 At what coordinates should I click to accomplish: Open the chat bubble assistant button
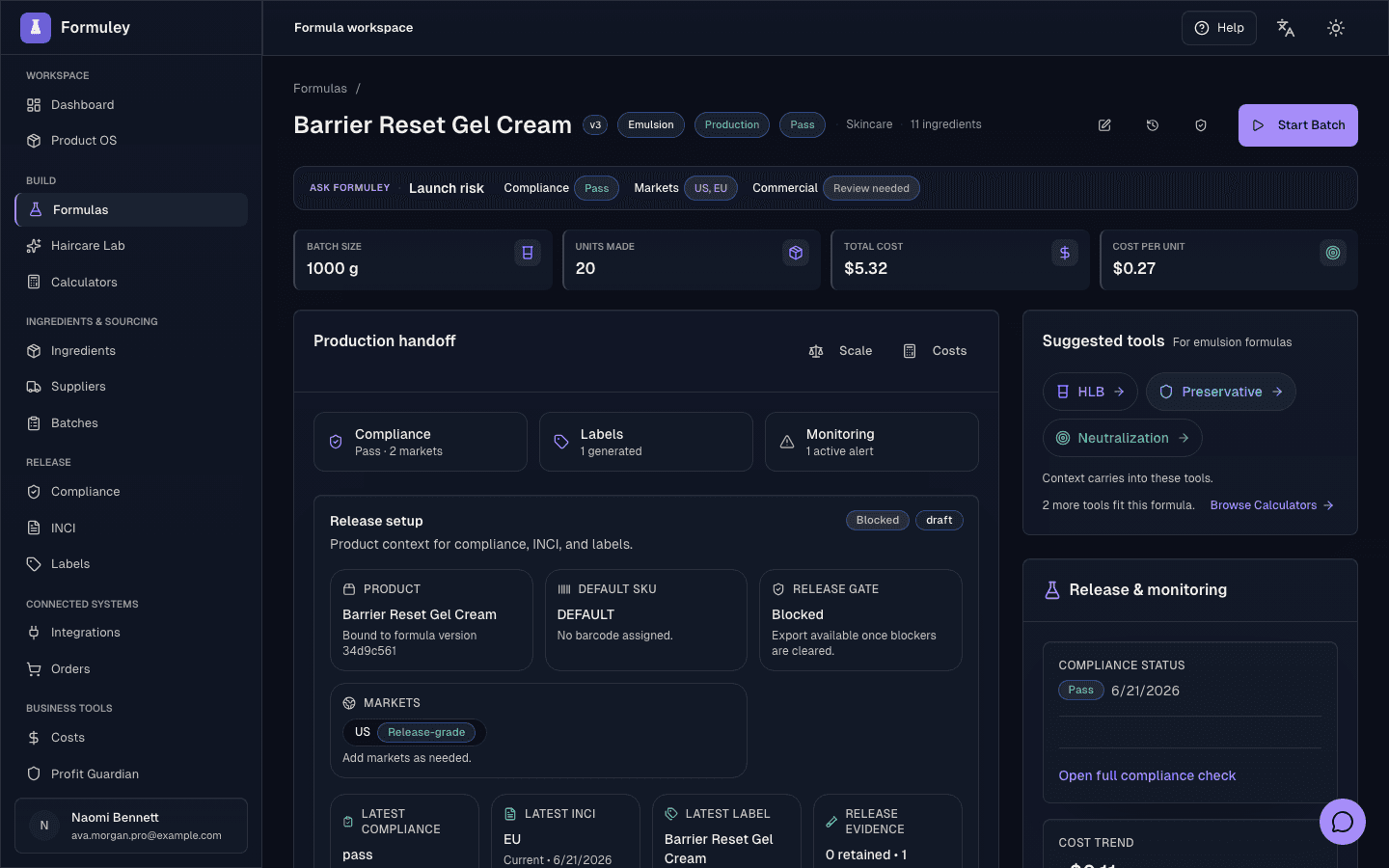[1342, 822]
